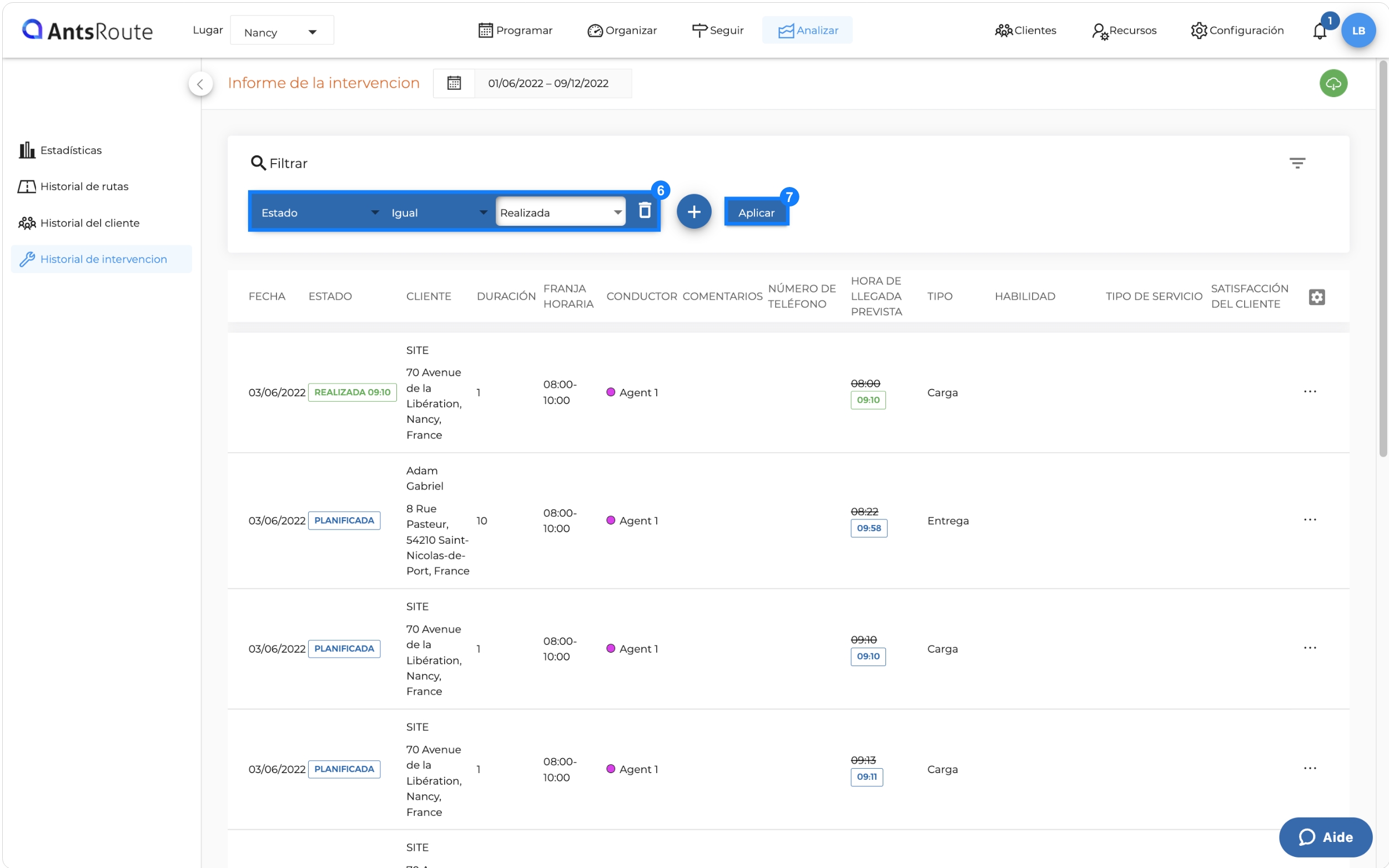Open the three-dots menu for the 09:10 planned Carga row
Image resolution: width=1389 pixels, height=868 pixels.
1309,648
